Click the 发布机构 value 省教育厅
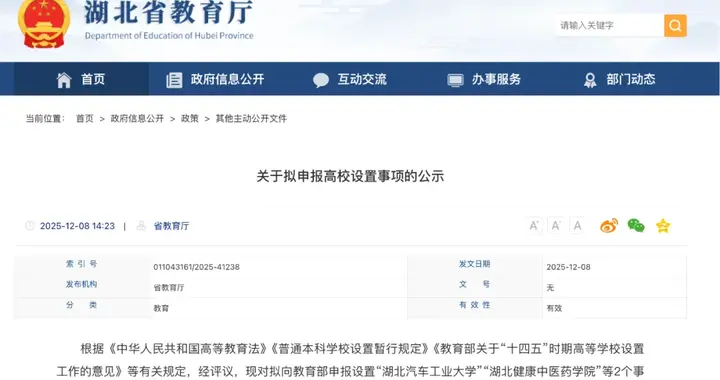This screenshot has width=720, height=380. tap(169, 288)
